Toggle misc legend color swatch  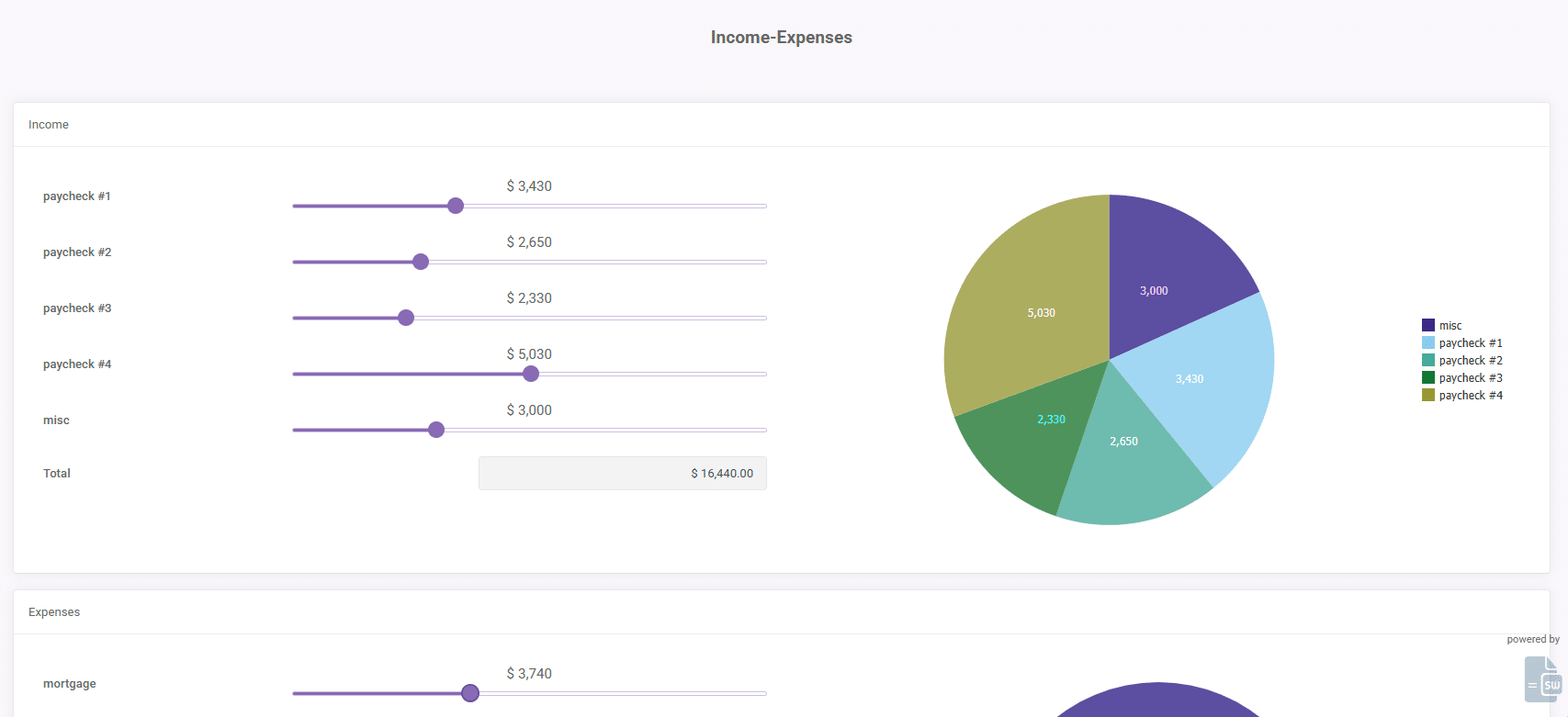pos(1428,325)
